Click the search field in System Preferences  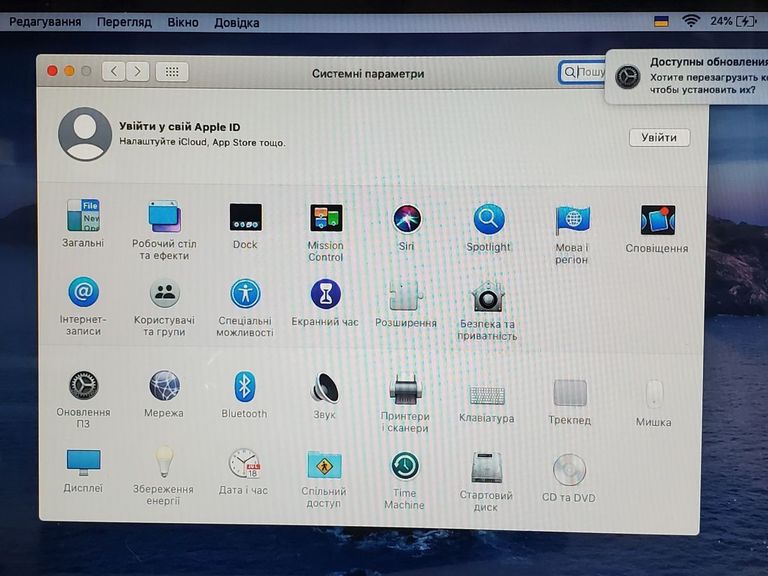583,72
